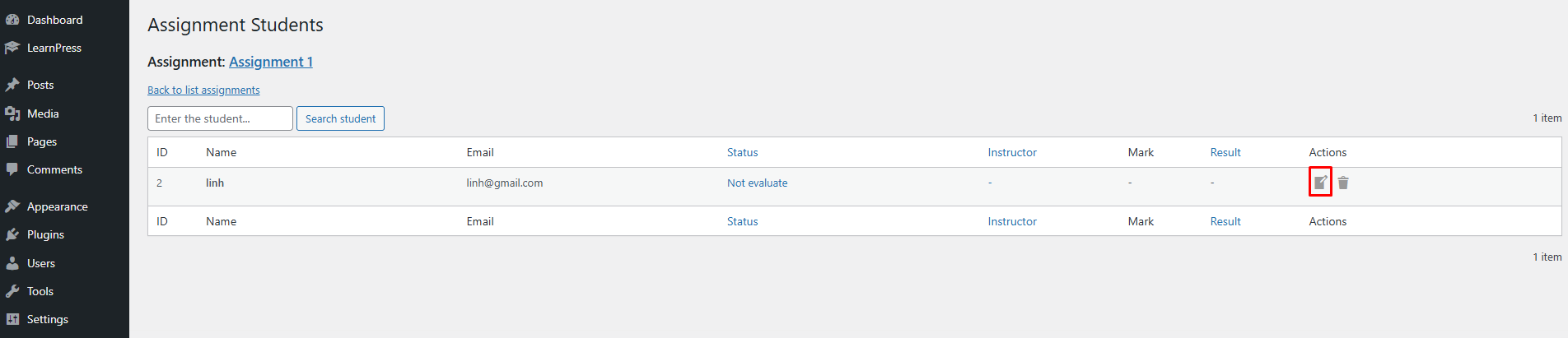This screenshot has width=1568, height=338.
Task: Go back to list assignments
Action: pos(203,90)
